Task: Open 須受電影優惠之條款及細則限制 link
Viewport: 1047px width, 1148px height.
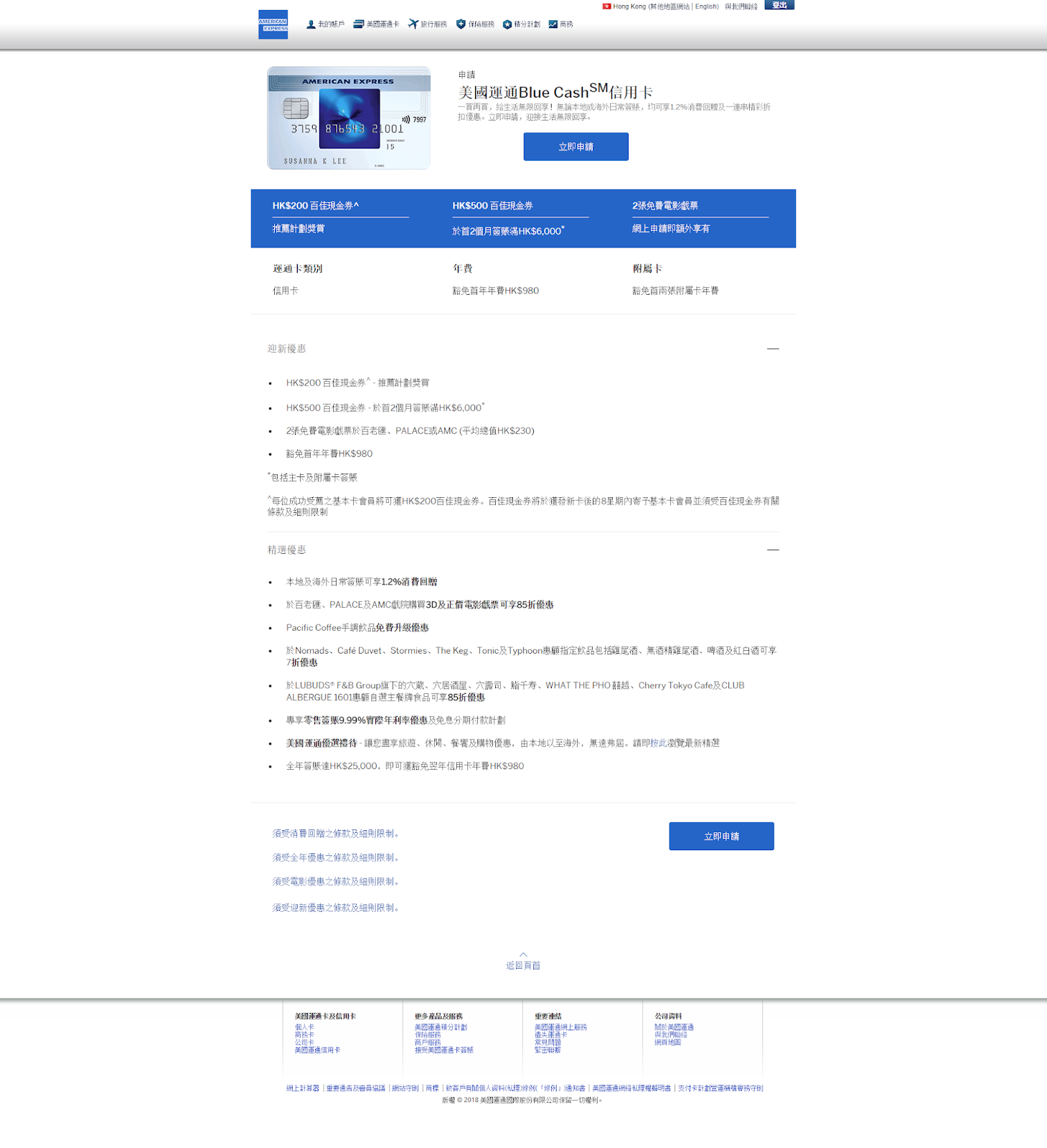Action: click(335, 881)
